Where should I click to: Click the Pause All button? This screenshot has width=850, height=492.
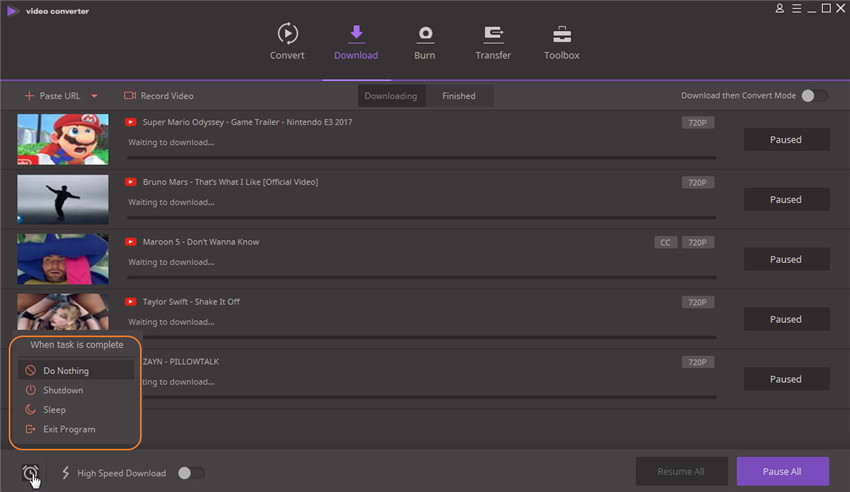782,471
